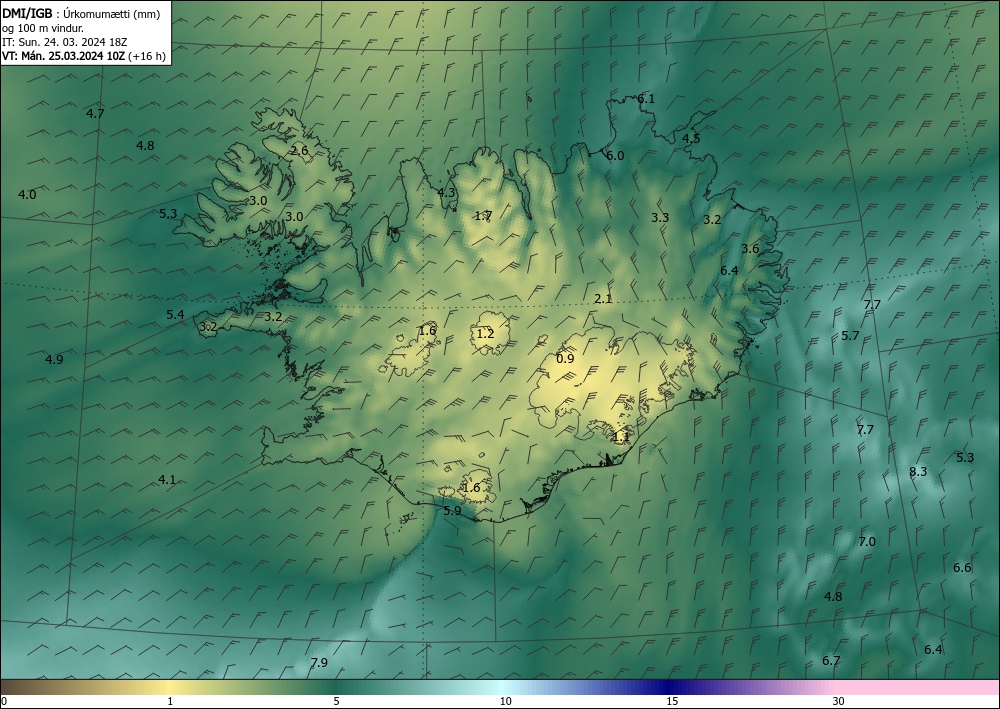Viewport: 1000px width, 709px height.
Task: Click the 4.5 value on the map
Action: click(691, 138)
